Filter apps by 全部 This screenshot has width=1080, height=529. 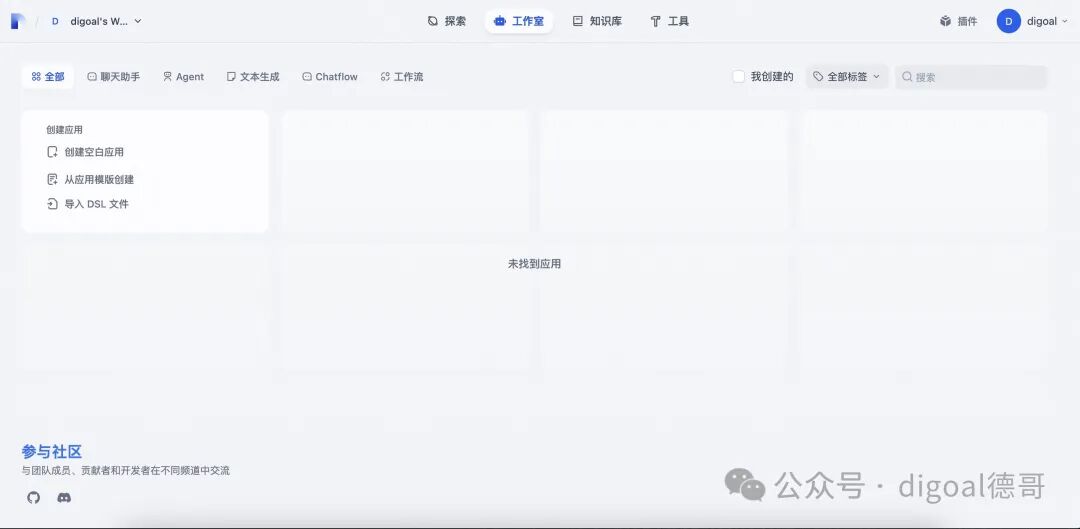click(x=48, y=77)
